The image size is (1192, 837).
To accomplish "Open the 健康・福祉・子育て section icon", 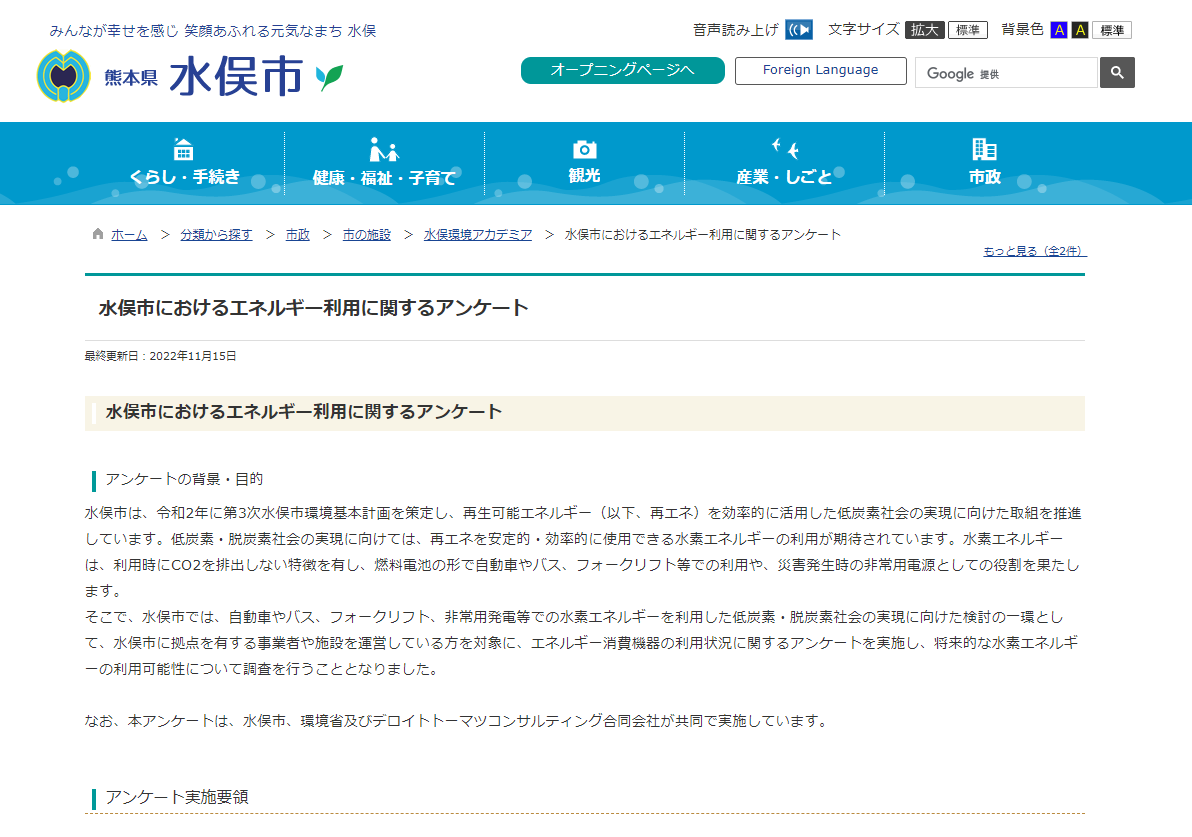I will [x=383, y=148].
